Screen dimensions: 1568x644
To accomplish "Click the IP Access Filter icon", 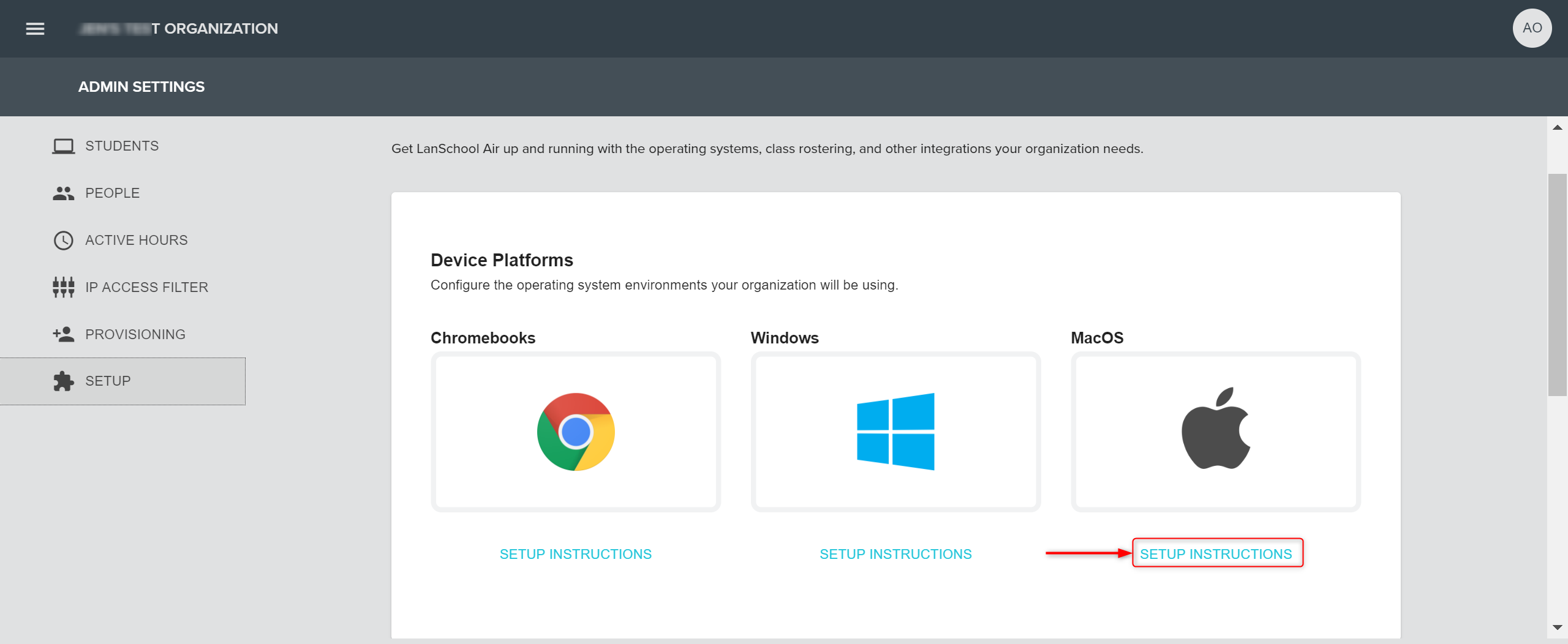I will [x=63, y=287].
